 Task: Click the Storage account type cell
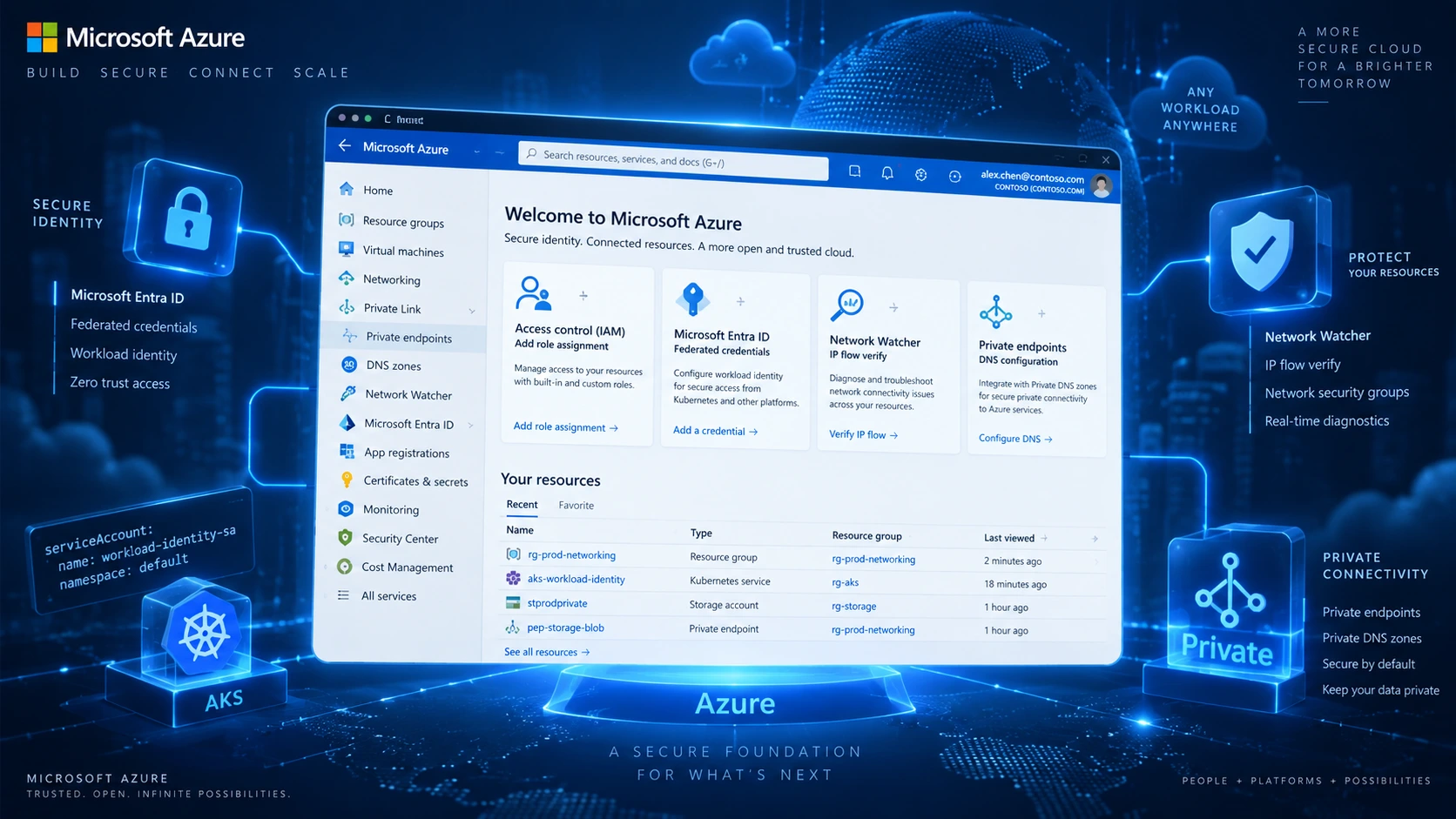point(725,605)
